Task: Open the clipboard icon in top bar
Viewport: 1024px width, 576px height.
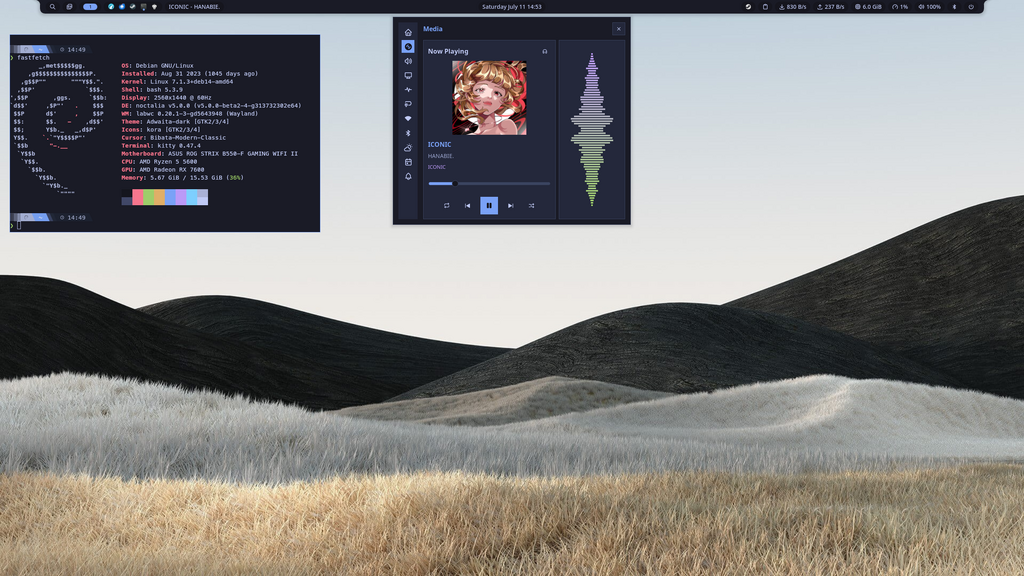Action: click(x=765, y=7)
